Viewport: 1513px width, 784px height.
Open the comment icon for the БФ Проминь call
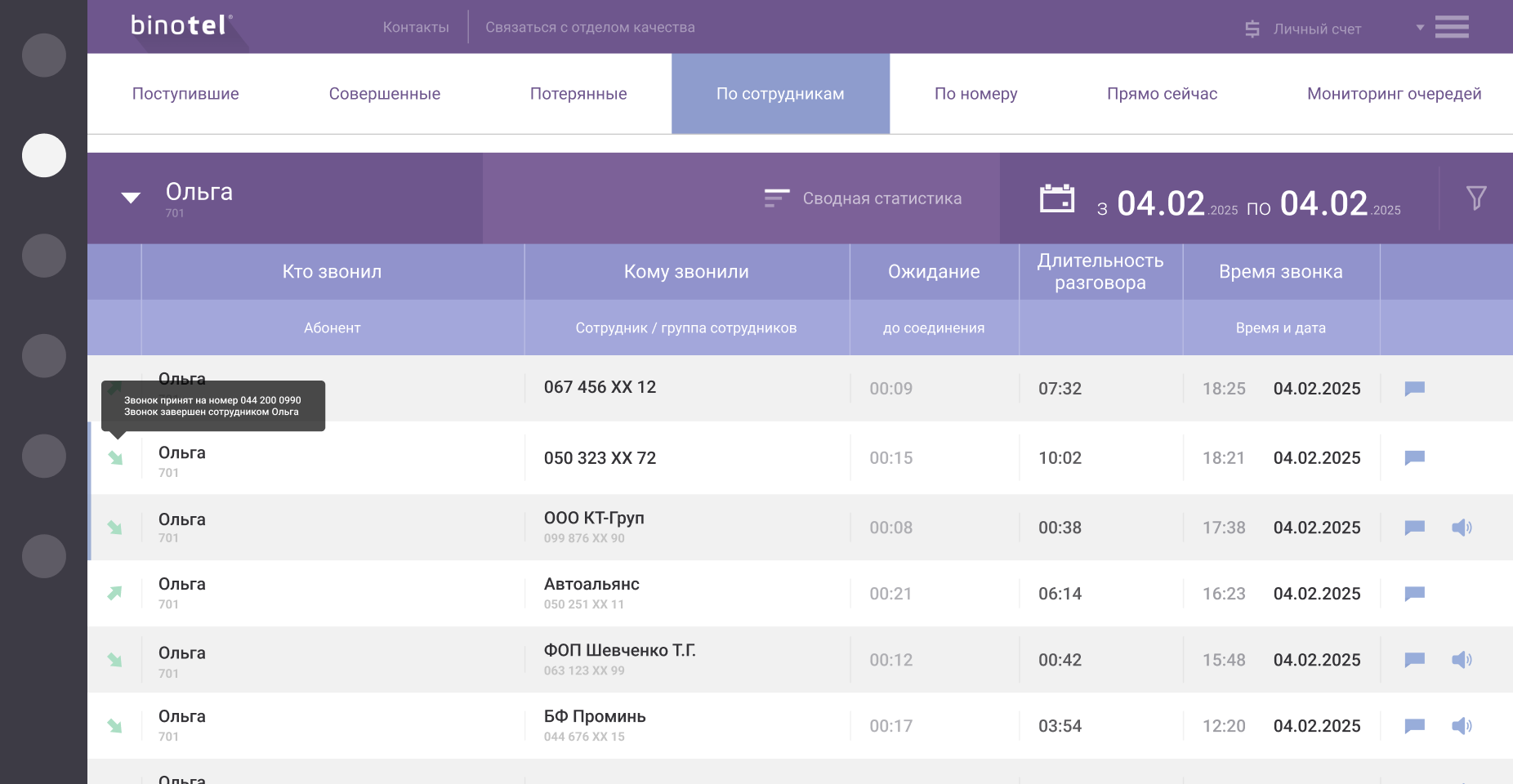[x=1415, y=726]
